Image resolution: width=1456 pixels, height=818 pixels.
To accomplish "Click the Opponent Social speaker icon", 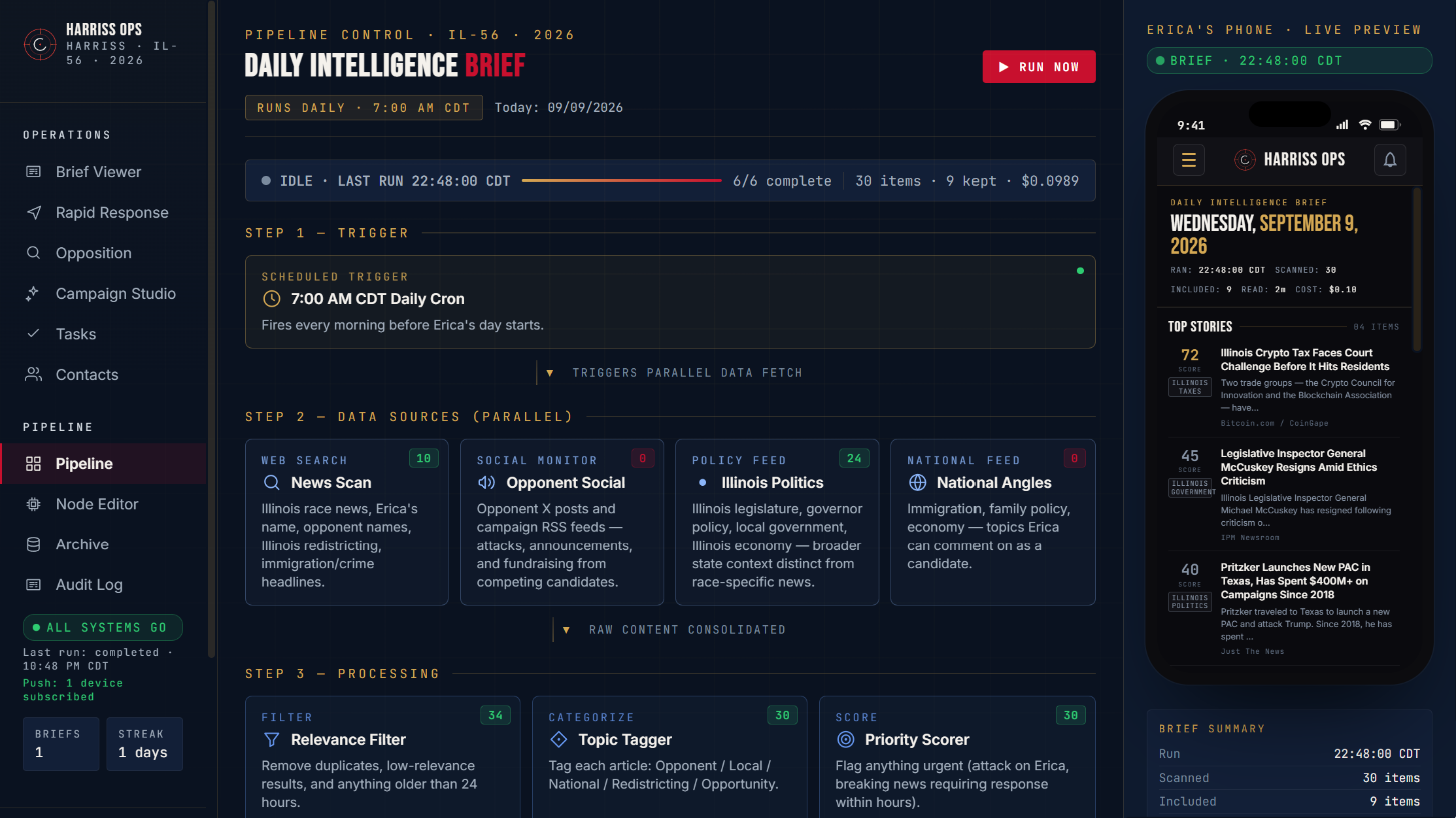I will point(486,483).
